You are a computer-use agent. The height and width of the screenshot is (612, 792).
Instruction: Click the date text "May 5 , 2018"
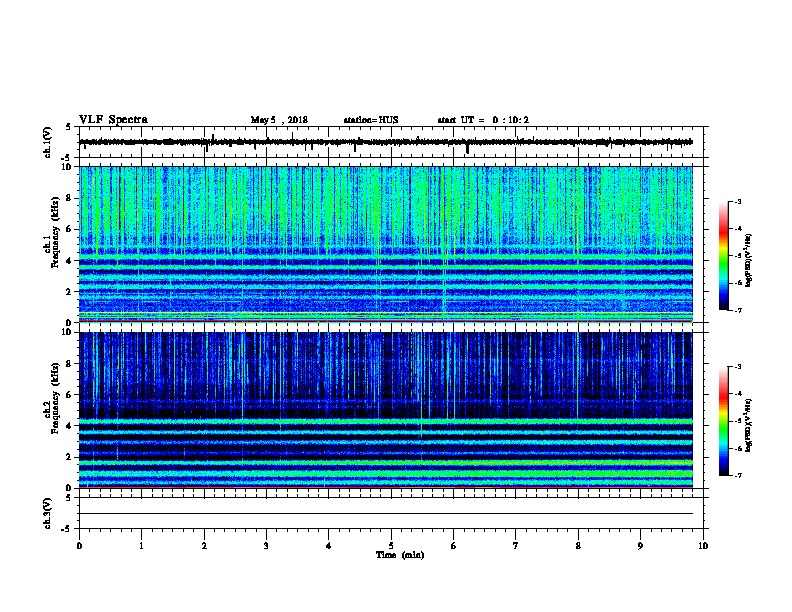point(279,120)
